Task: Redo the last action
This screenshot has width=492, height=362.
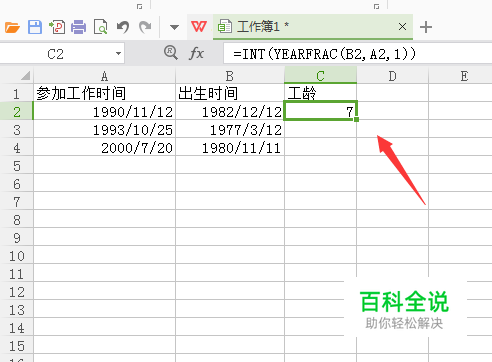Action: pyautogui.click(x=145, y=27)
